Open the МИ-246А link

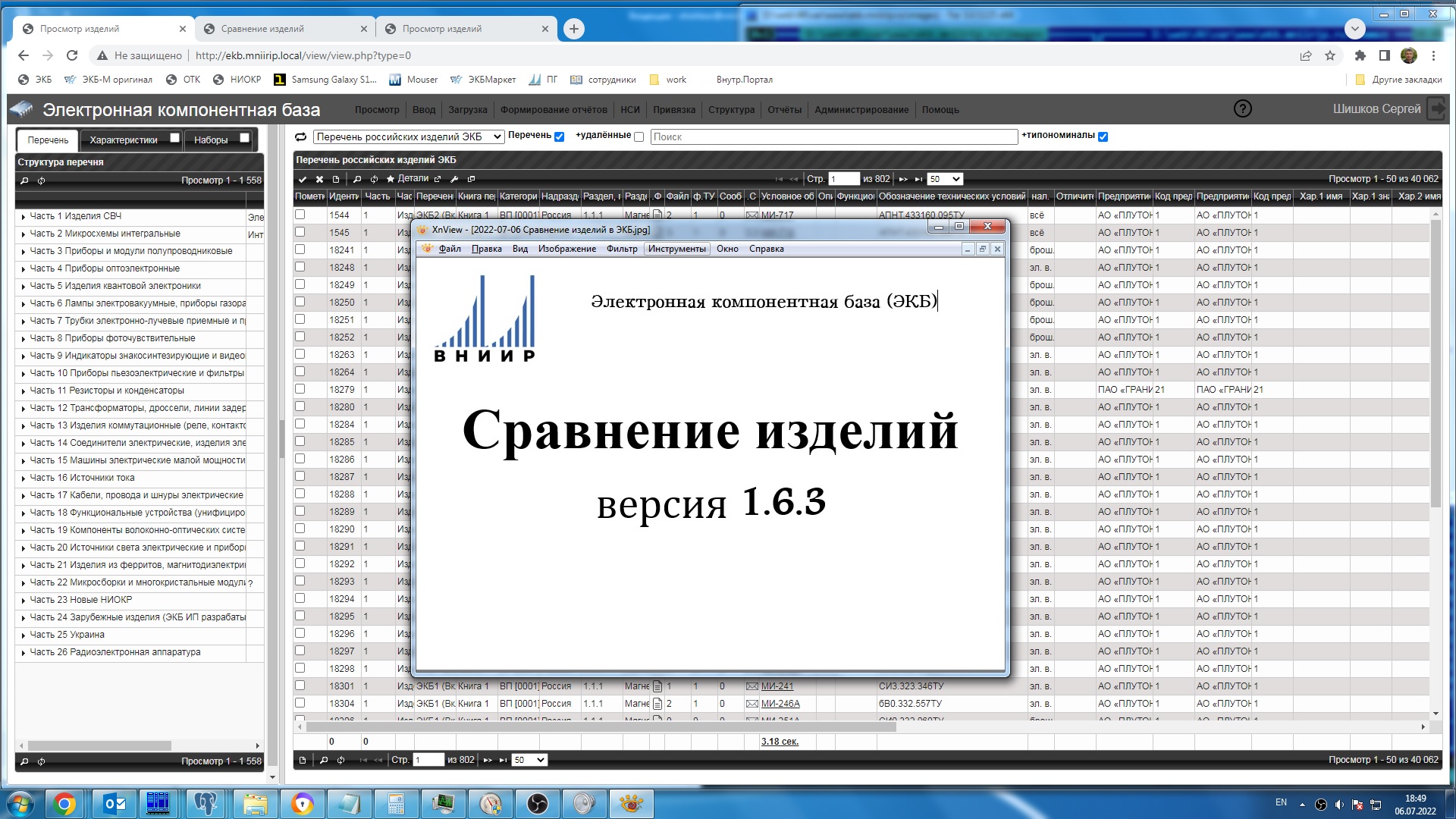tap(780, 704)
